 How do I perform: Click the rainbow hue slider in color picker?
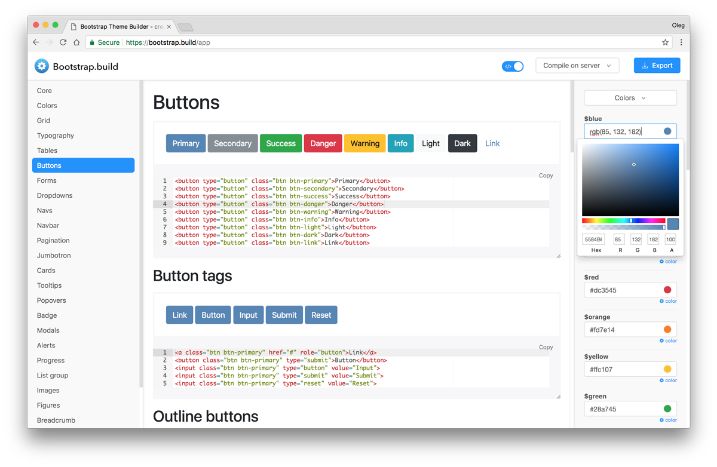click(x=623, y=220)
